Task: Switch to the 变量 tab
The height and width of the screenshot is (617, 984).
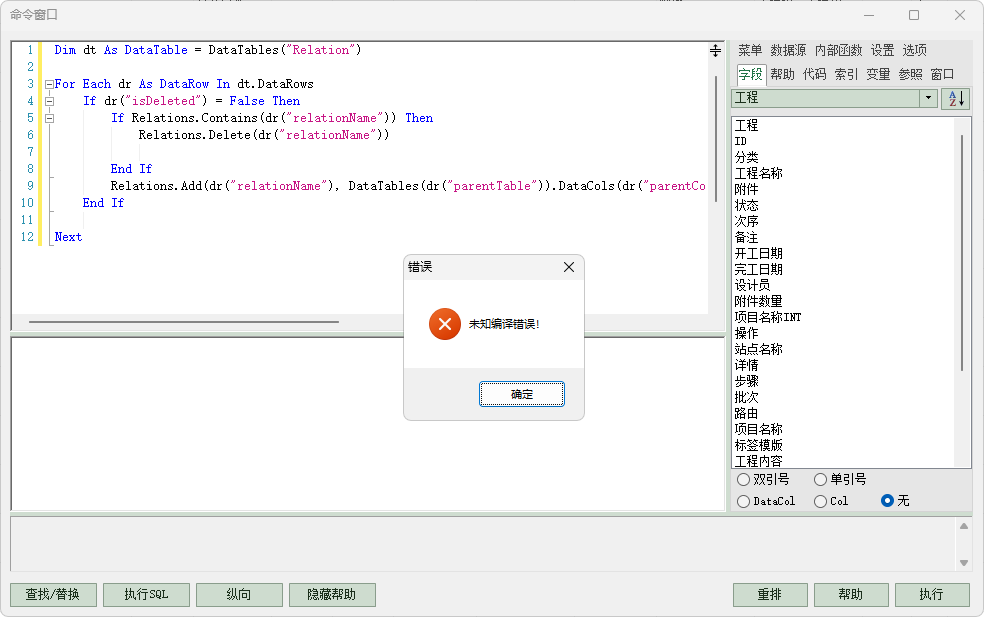Action: click(879, 74)
